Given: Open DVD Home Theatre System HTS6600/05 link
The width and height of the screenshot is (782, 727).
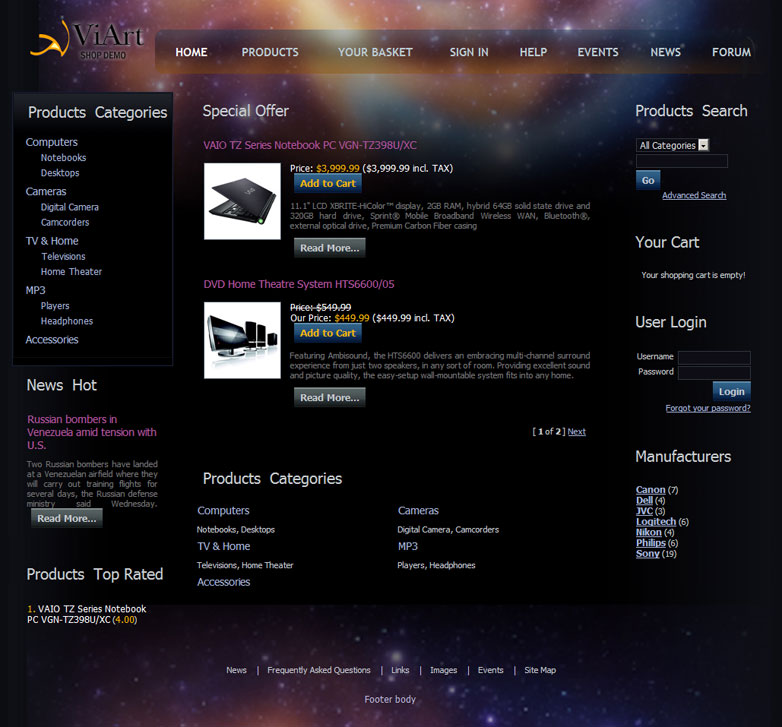Looking at the screenshot, I should 299,284.
